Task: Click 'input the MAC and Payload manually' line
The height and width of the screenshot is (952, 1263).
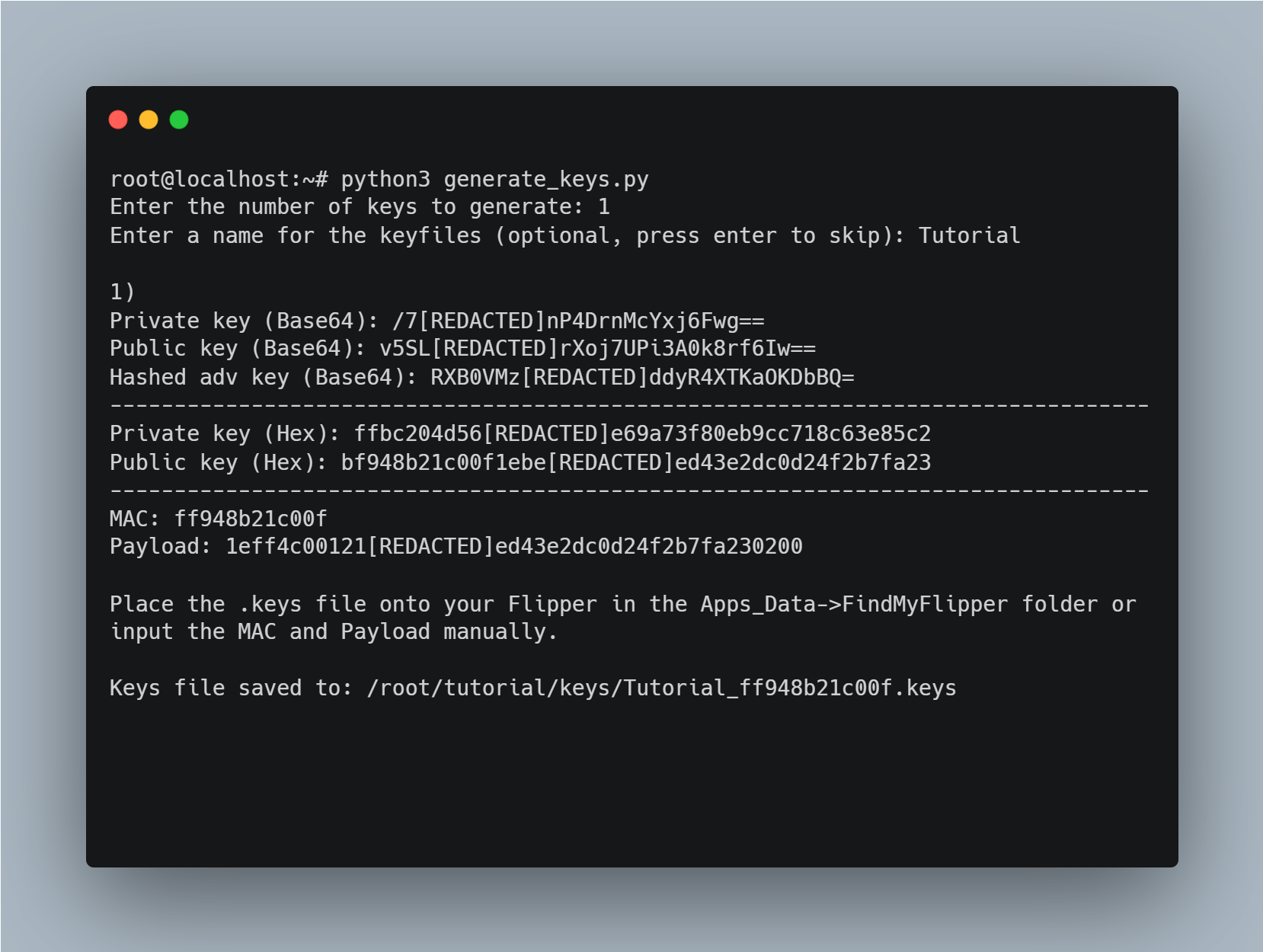Action: [334, 631]
